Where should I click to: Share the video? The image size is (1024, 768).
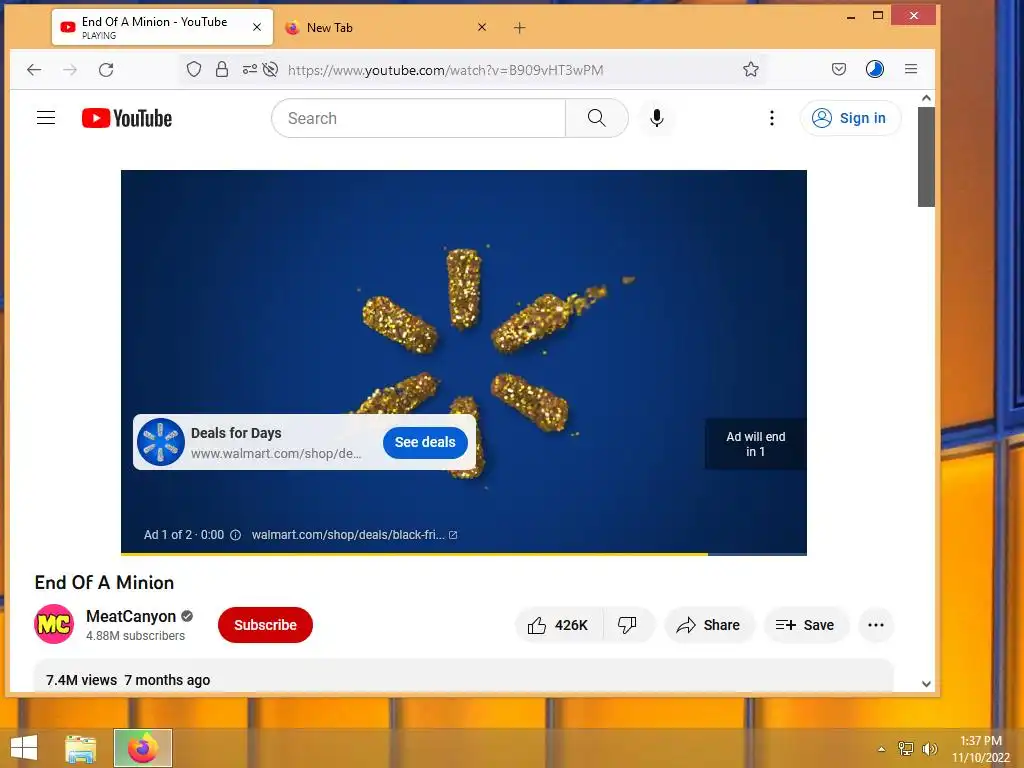coord(709,625)
